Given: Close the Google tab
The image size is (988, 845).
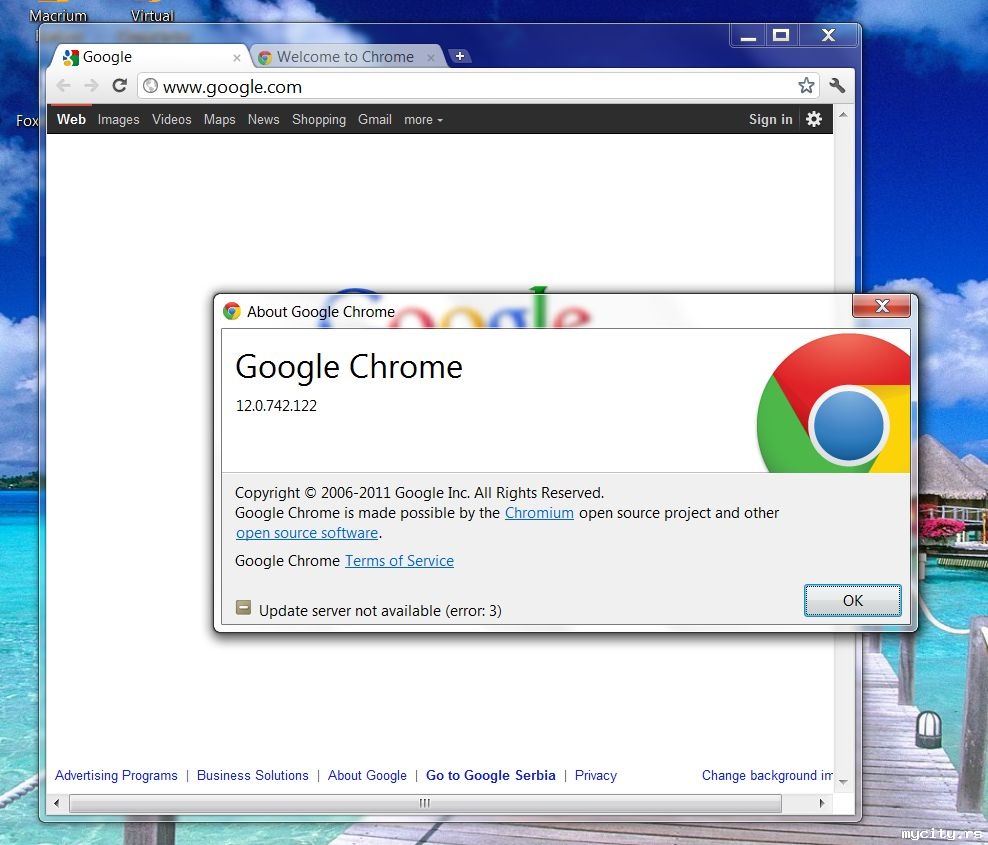Looking at the screenshot, I should [237, 58].
